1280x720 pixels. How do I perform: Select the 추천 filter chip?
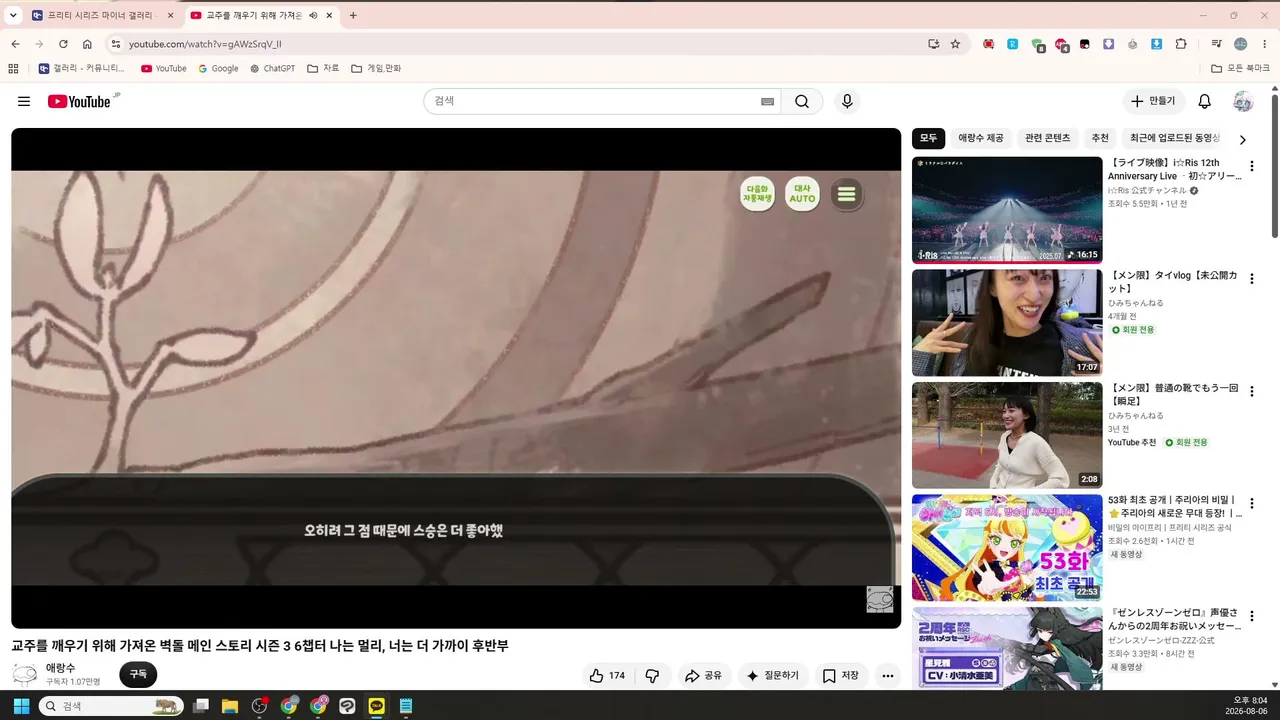click(x=1100, y=138)
